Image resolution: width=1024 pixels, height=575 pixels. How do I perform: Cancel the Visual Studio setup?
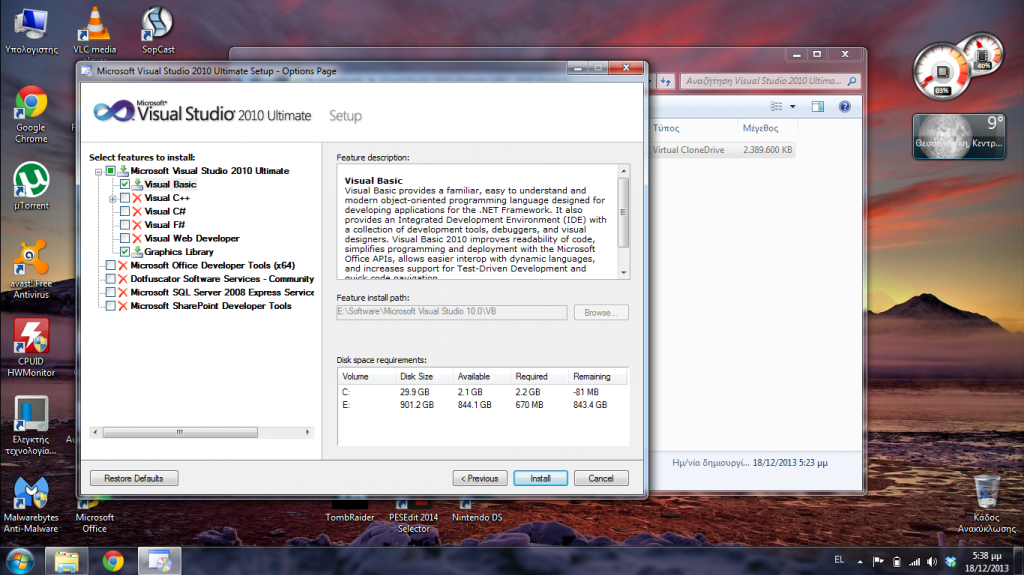pos(601,478)
